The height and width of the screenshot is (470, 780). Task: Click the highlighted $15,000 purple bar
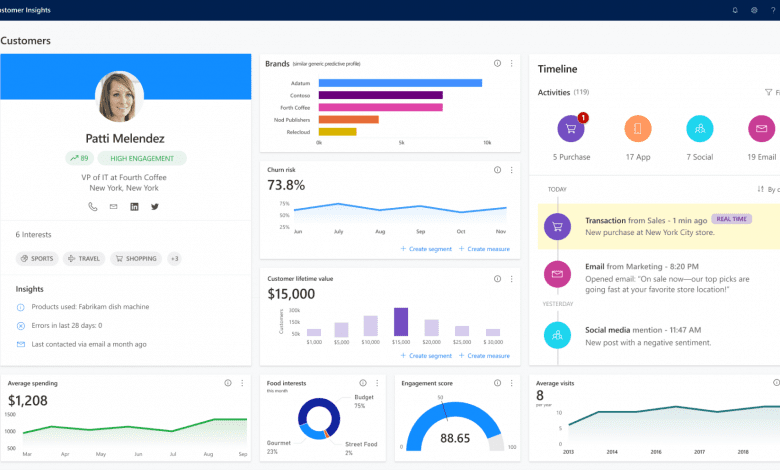tap(401, 322)
